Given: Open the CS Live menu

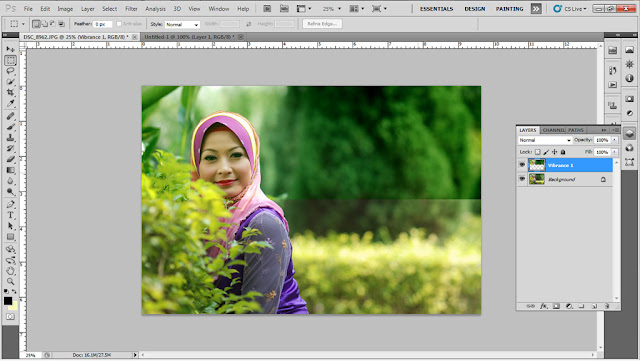Looking at the screenshot, I should pos(570,9).
